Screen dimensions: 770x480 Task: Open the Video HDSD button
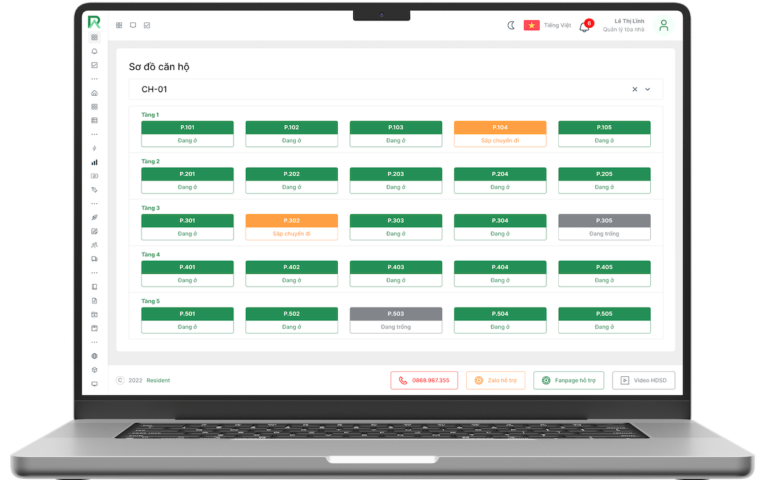point(643,380)
